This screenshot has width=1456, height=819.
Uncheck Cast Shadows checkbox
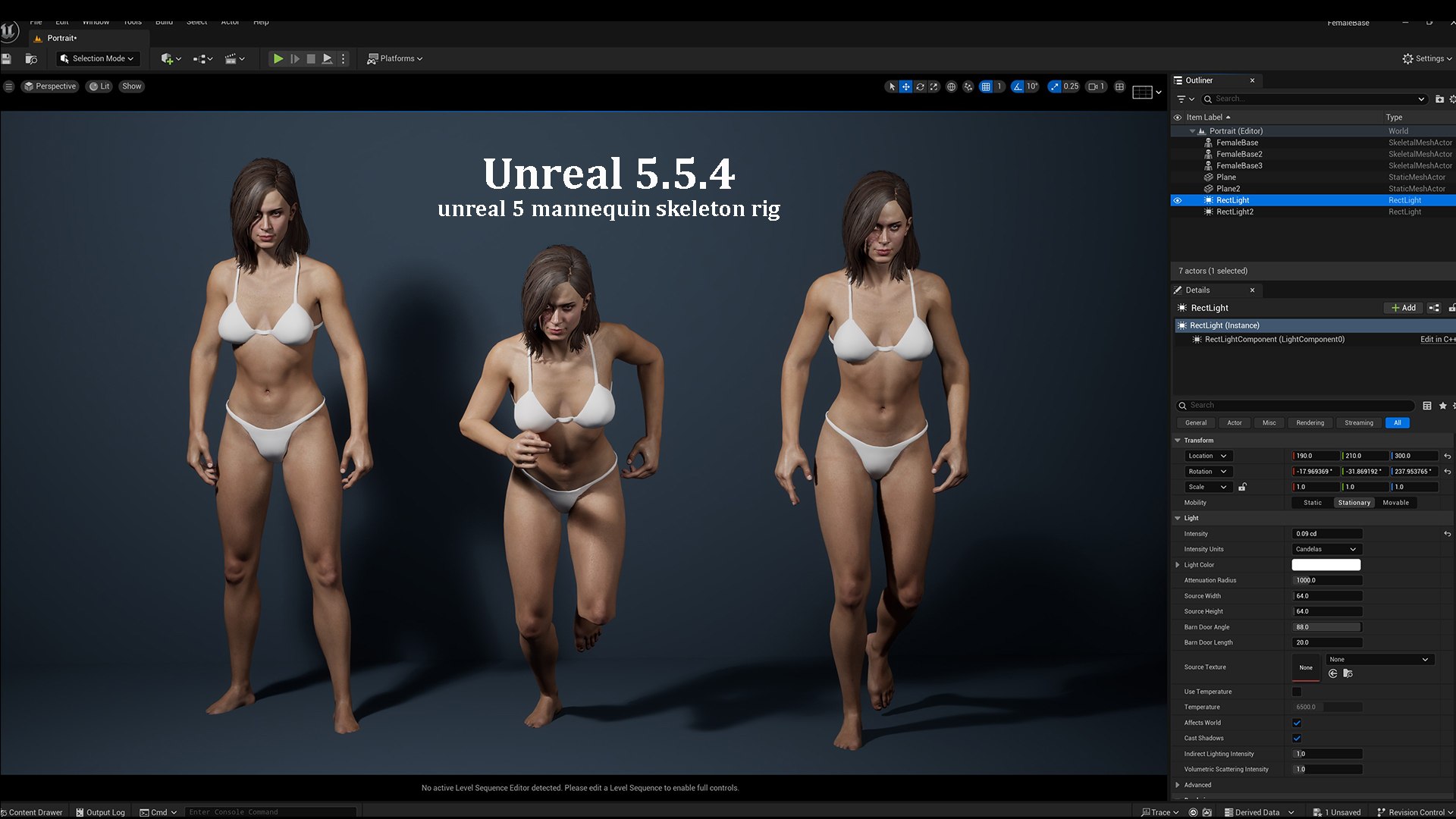click(1296, 739)
